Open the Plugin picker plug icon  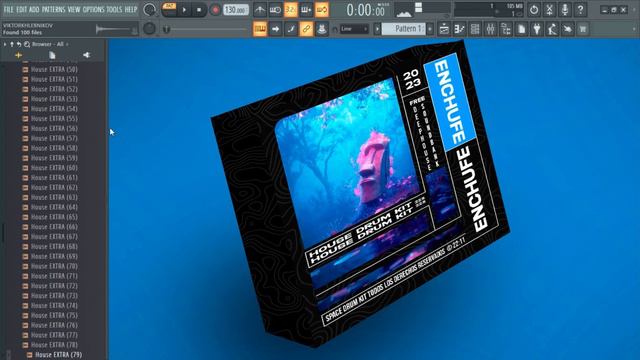(537, 29)
